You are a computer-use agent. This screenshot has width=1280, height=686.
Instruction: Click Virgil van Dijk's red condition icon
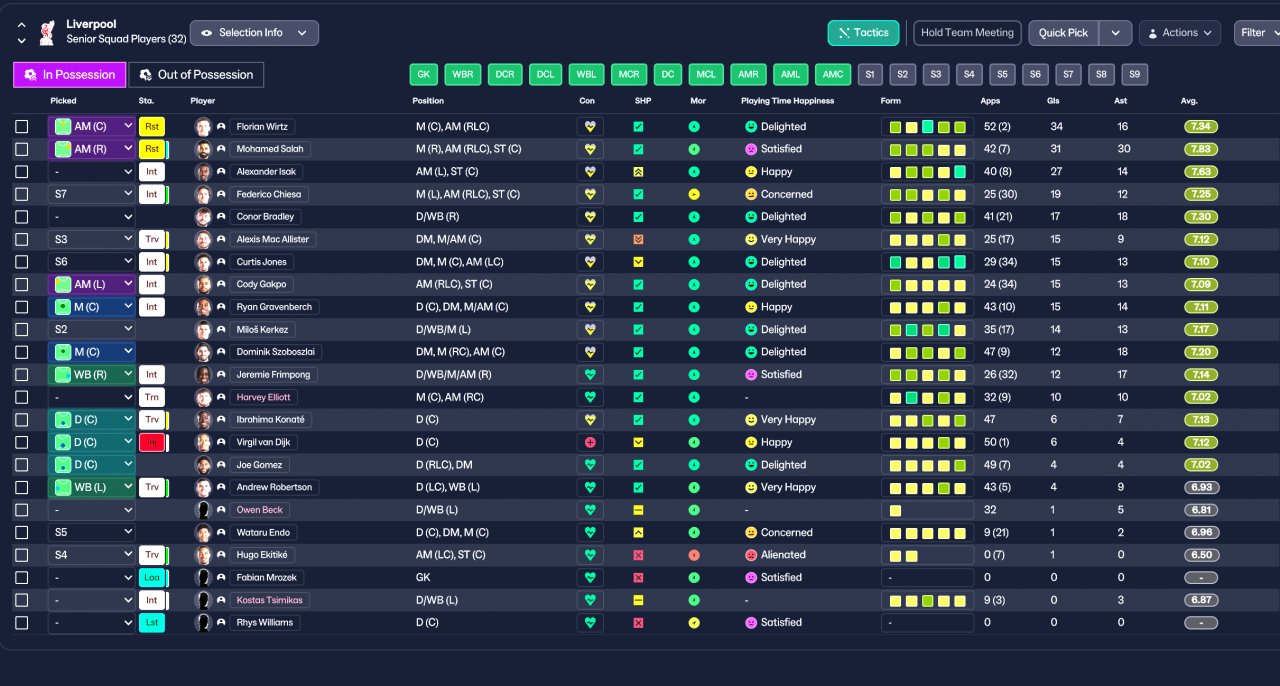pyautogui.click(x=590, y=442)
